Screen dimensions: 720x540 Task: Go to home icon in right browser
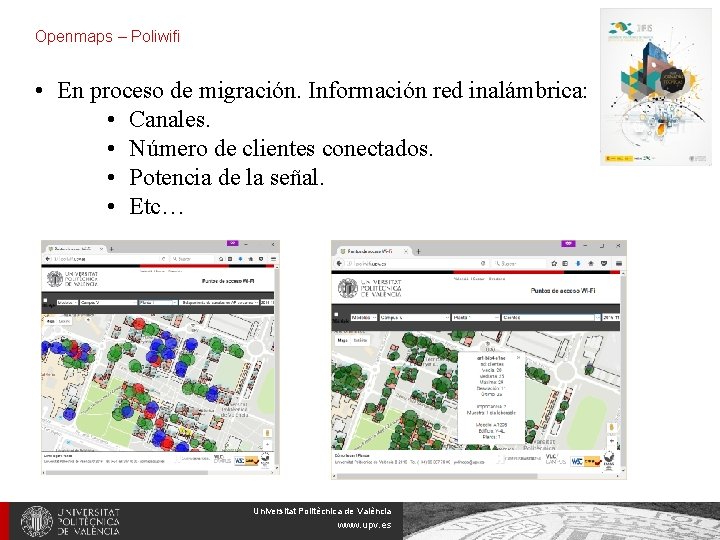coord(591,264)
